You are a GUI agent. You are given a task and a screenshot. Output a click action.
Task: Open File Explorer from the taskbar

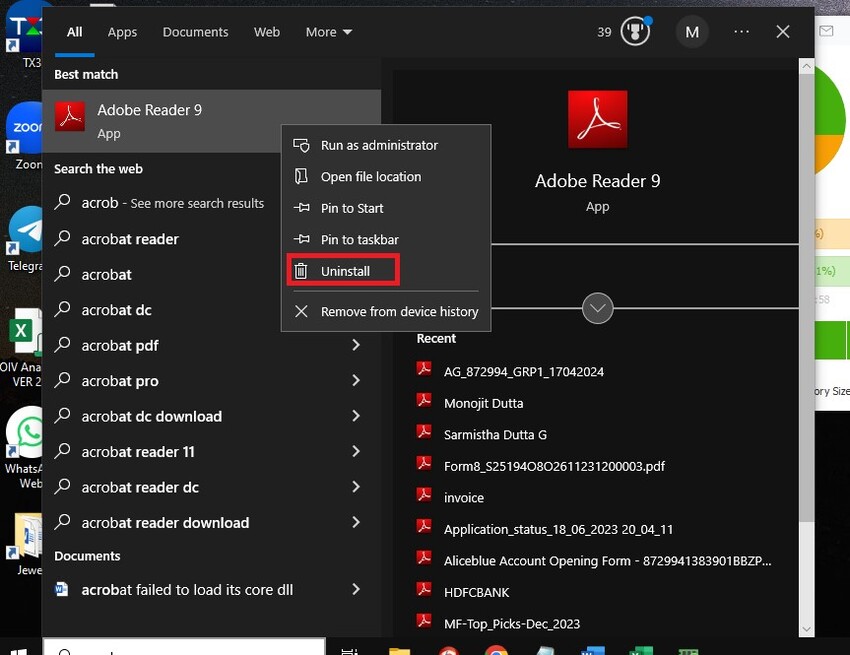coord(397,648)
